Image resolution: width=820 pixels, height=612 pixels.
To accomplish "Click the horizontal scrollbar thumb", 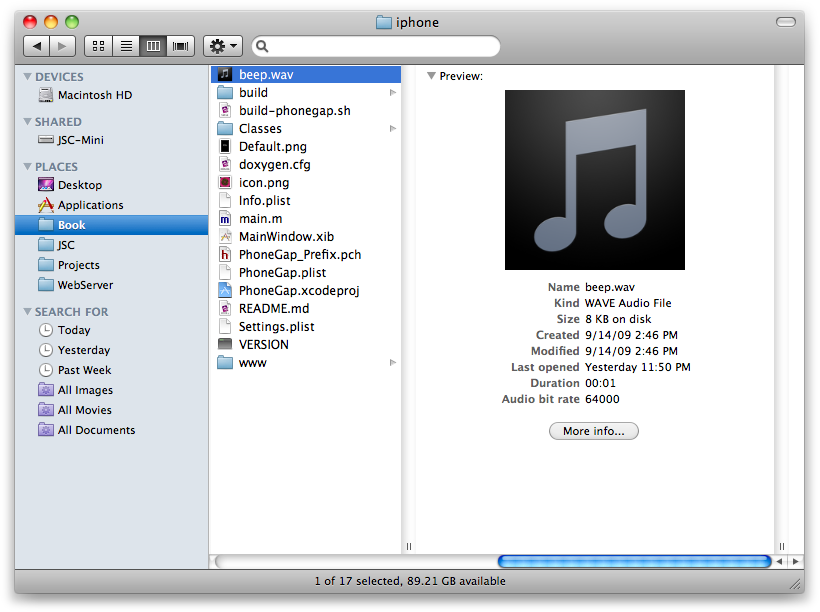I will coord(634,562).
